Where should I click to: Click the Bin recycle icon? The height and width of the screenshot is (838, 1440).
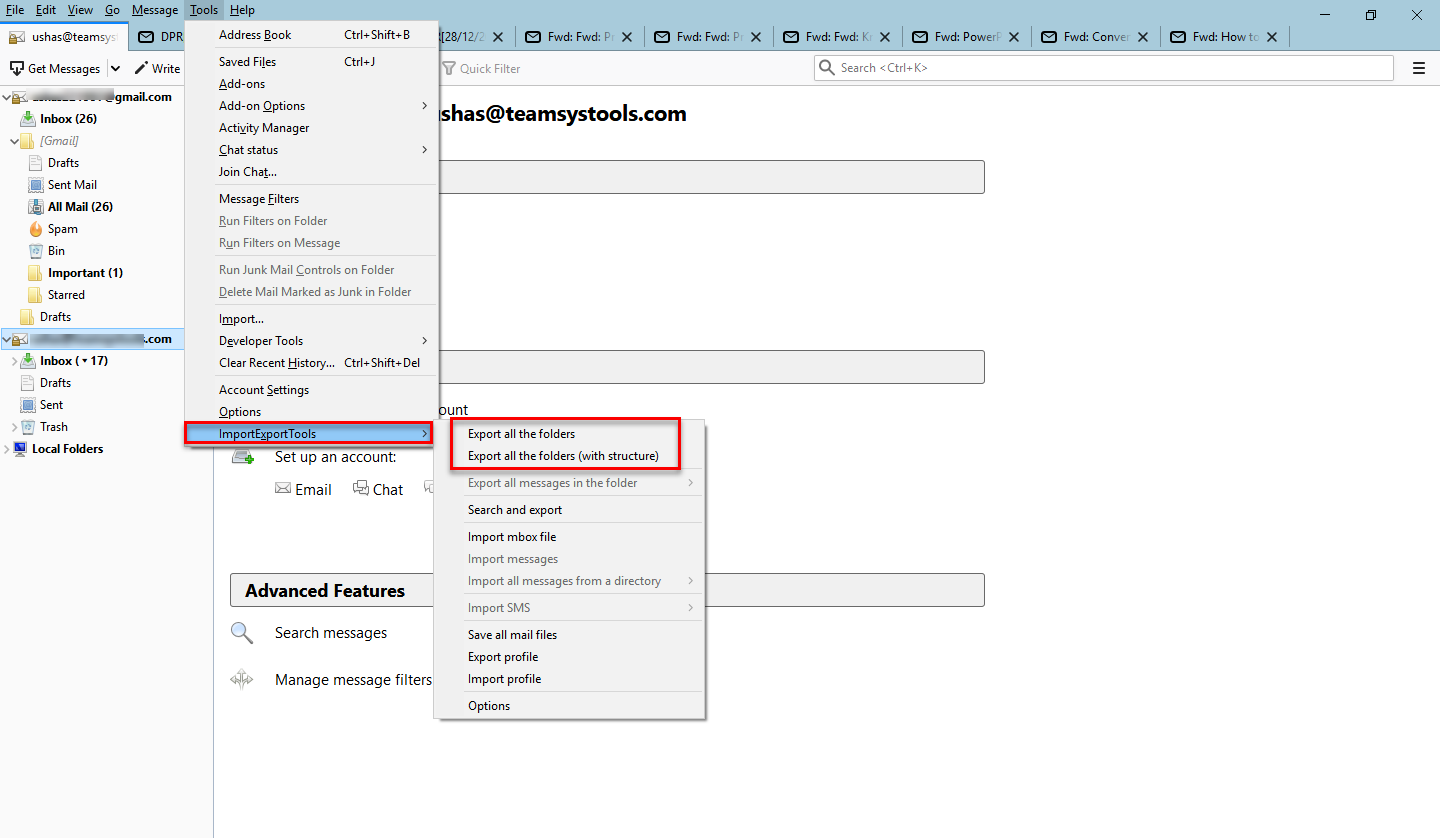pyautogui.click(x=36, y=251)
